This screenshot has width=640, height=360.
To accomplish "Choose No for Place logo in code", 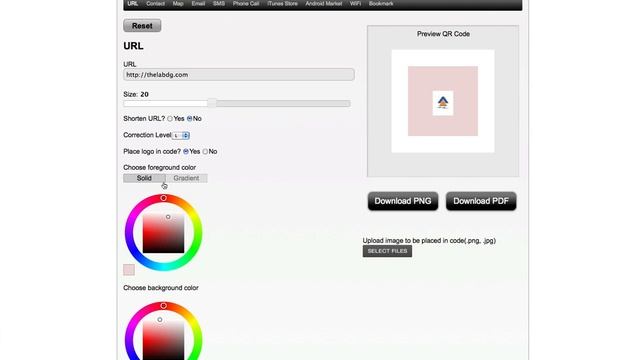I will [205, 151].
